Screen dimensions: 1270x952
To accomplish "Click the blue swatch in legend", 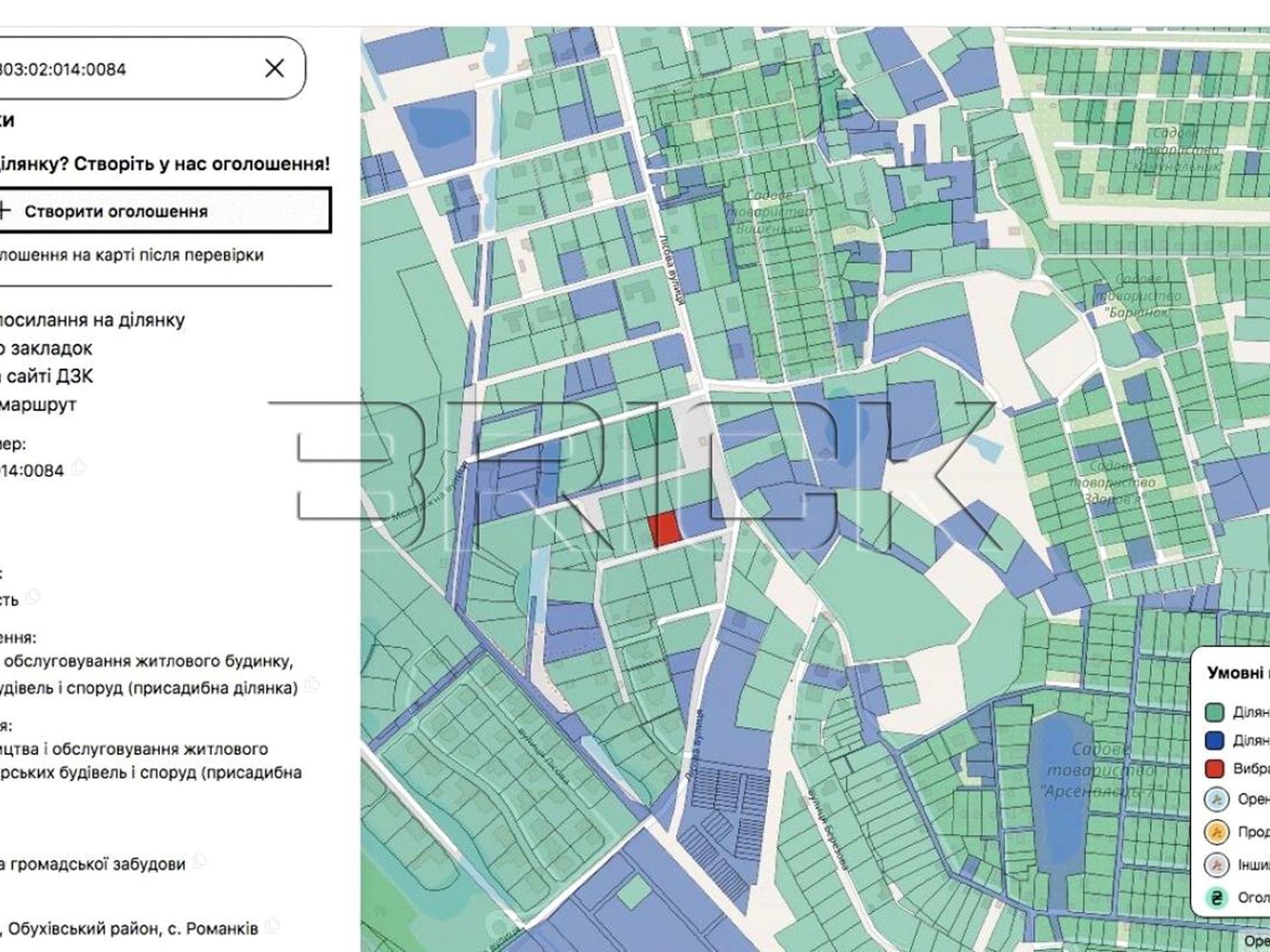I will pyautogui.click(x=1214, y=741).
